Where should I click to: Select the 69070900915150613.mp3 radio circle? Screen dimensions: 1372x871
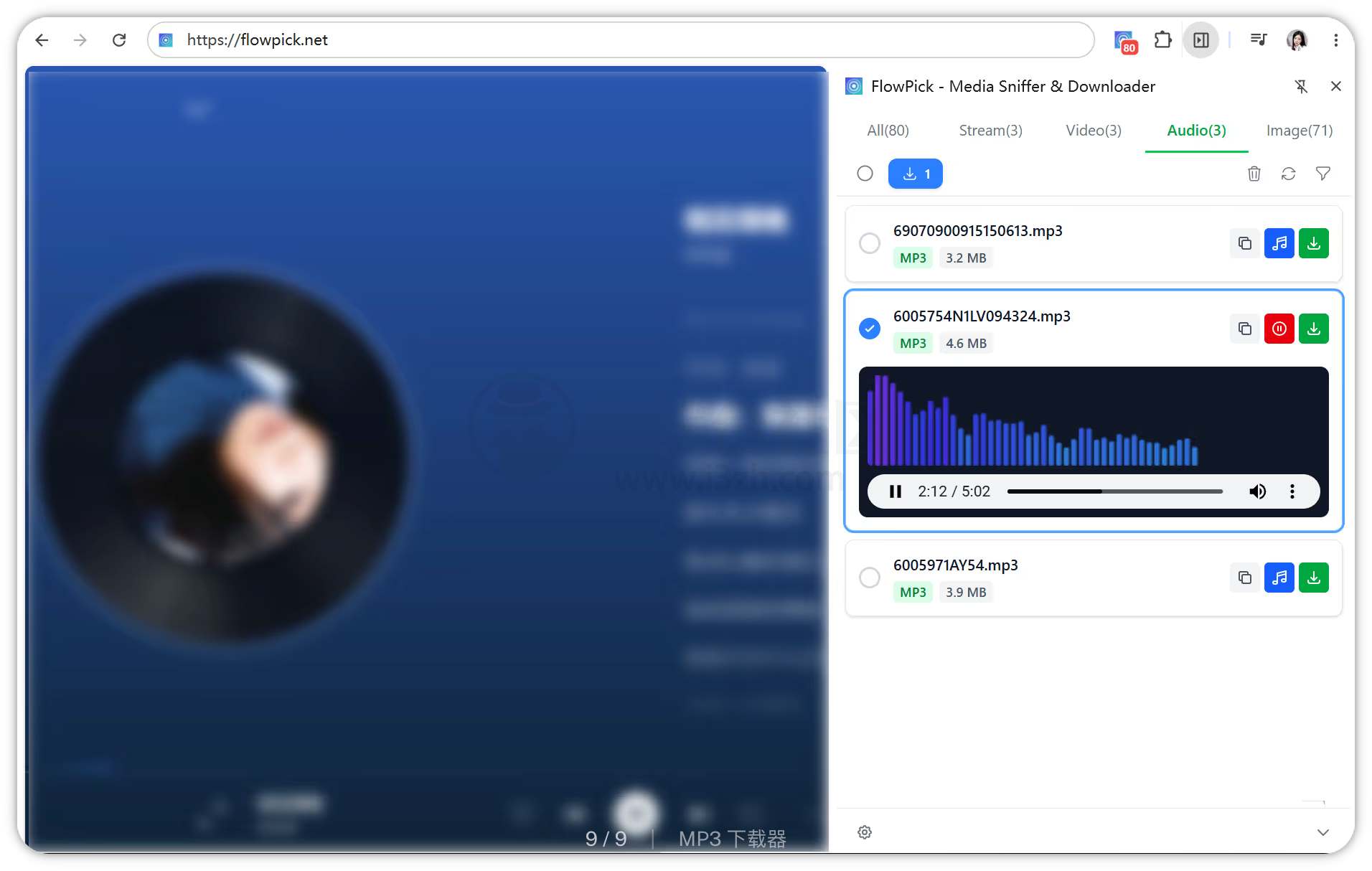[870, 243]
